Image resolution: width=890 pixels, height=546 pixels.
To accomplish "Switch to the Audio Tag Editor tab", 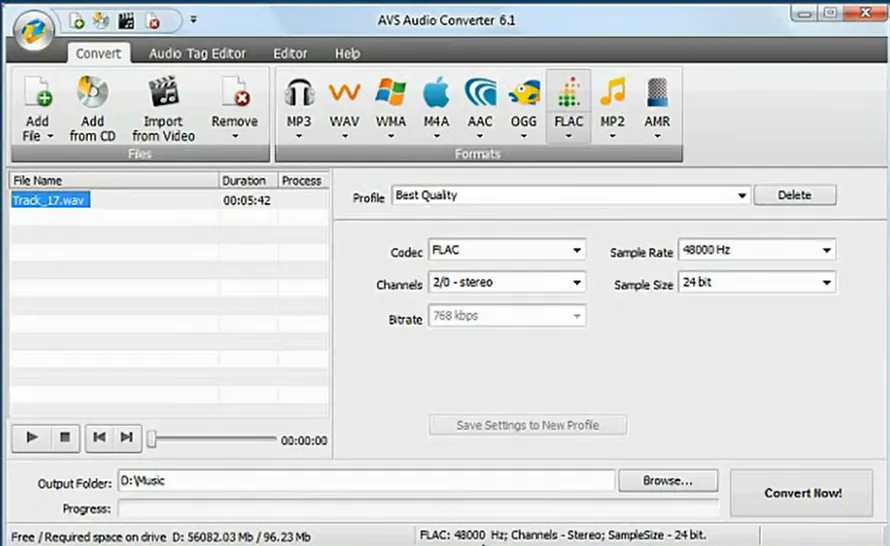I will coord(197,53).
